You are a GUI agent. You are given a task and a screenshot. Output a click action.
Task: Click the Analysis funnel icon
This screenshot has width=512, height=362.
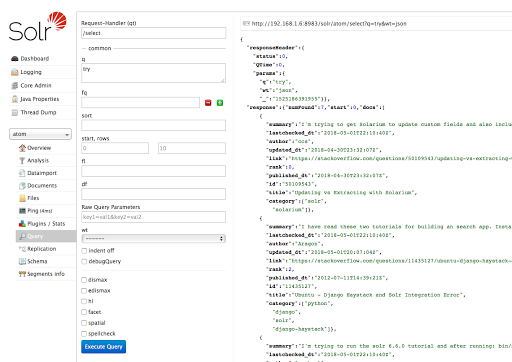[22, 160]
